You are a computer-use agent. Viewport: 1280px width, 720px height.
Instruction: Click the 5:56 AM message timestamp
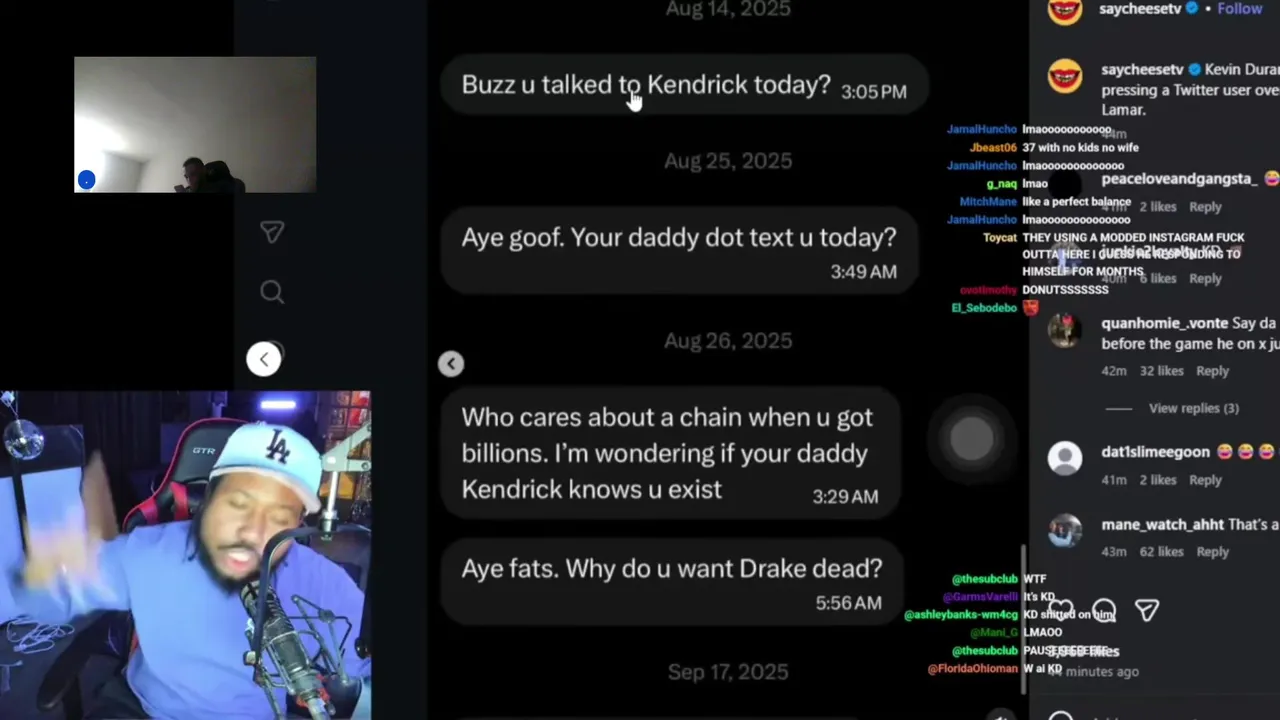849,603
